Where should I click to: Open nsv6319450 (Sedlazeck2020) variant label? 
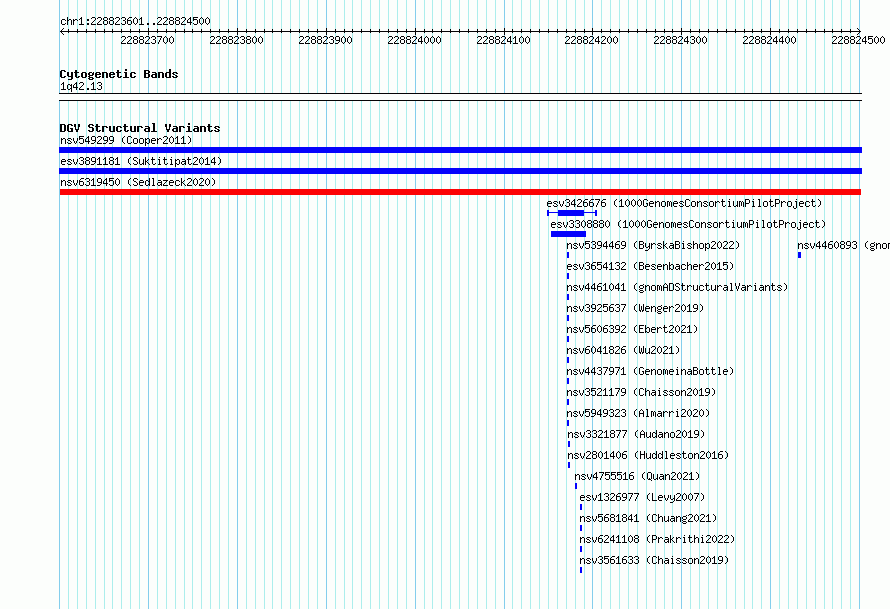[x=138, y=182]
